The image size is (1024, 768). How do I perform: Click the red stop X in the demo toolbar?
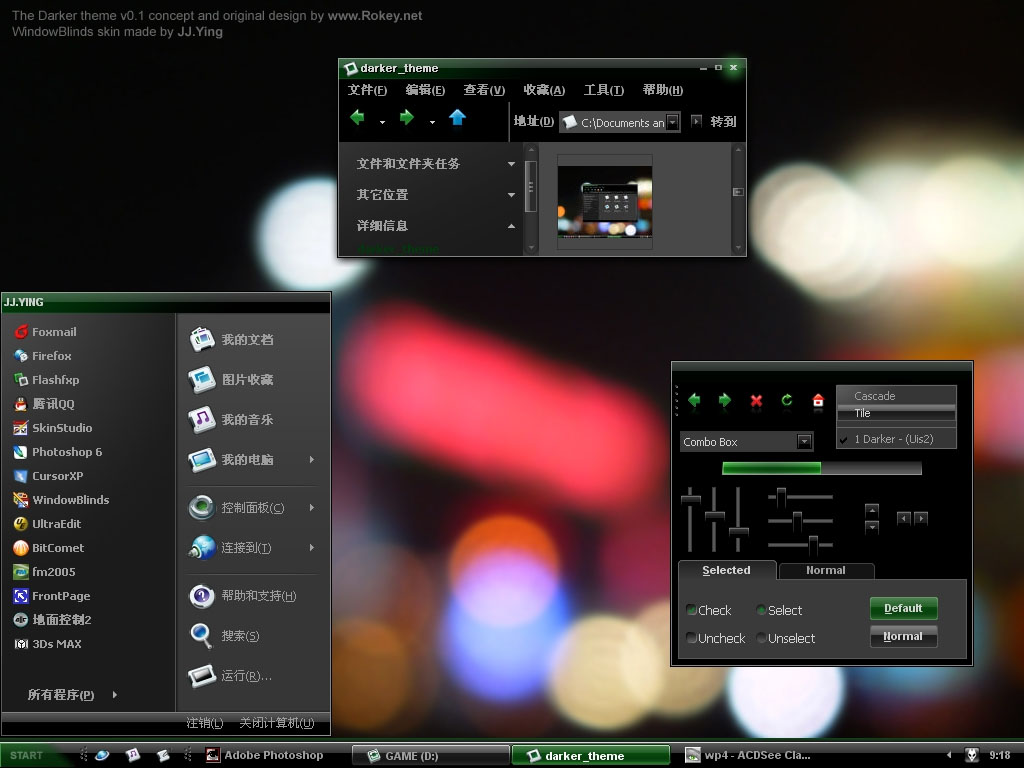[x=756, y=400]
